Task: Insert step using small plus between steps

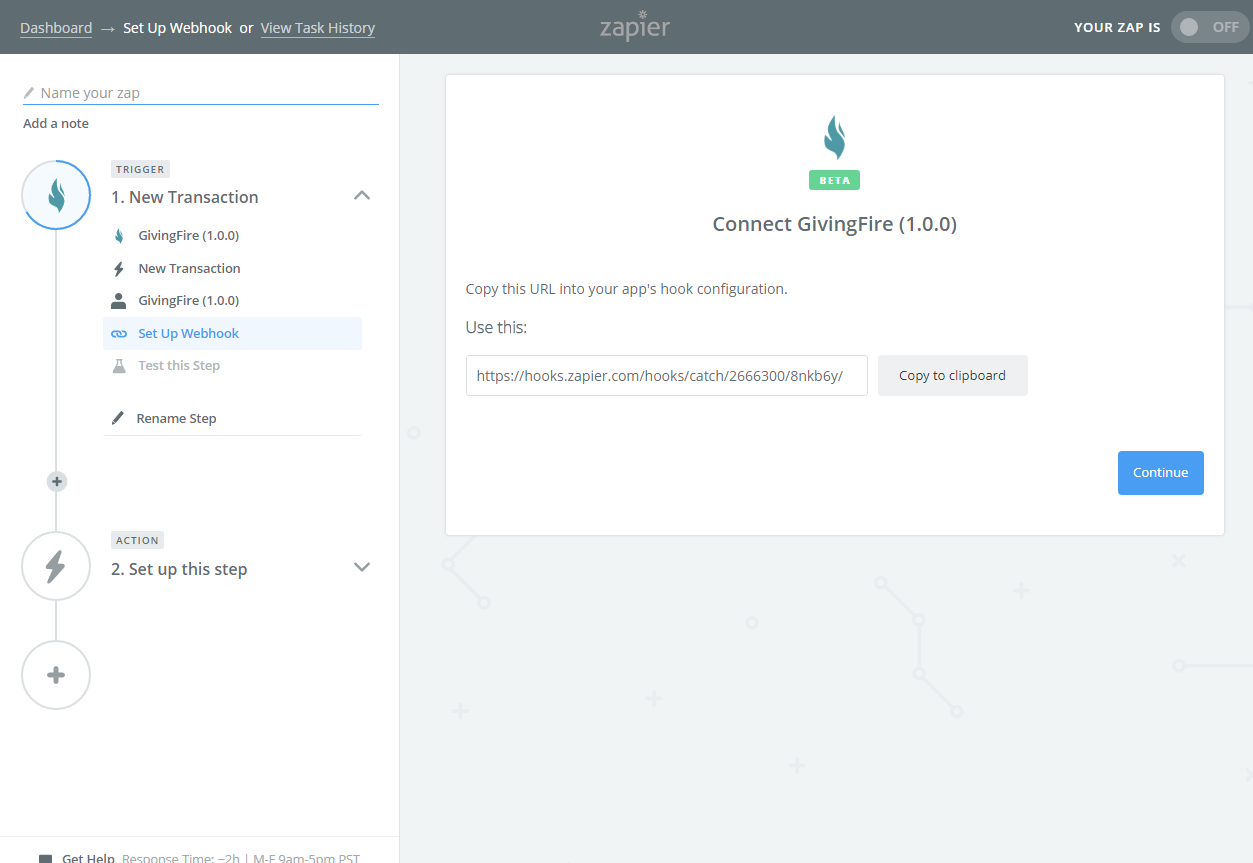Action: [x=57, y=481]
